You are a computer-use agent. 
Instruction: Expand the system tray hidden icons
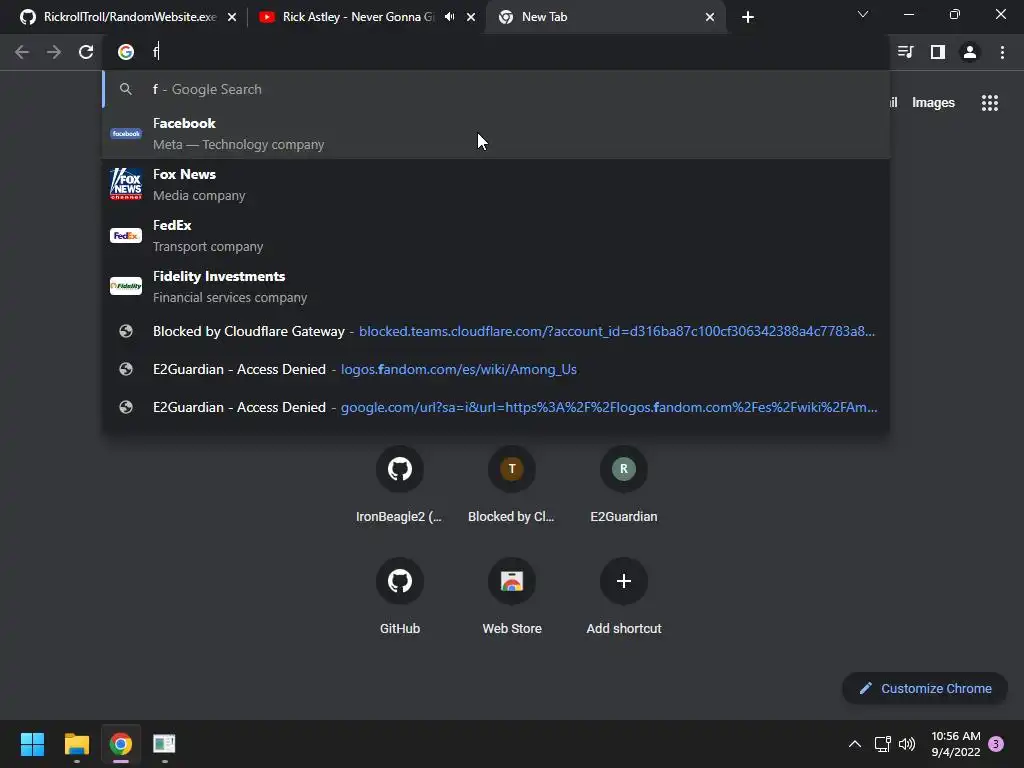pyautogui.click(x=854, y=744)
